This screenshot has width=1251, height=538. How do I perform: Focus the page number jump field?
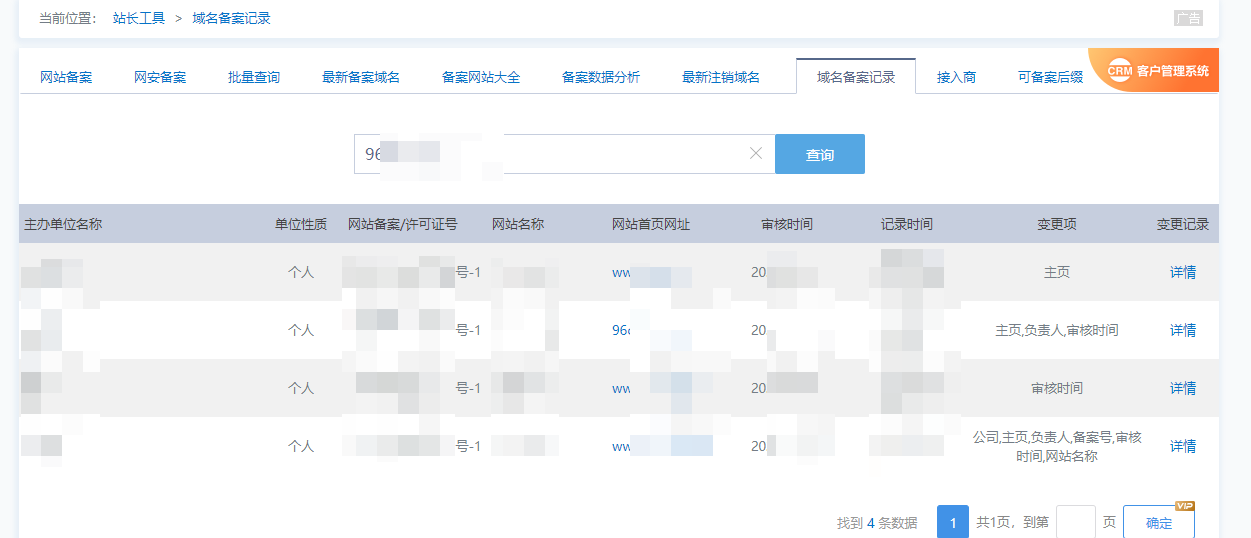[1076, 522]
